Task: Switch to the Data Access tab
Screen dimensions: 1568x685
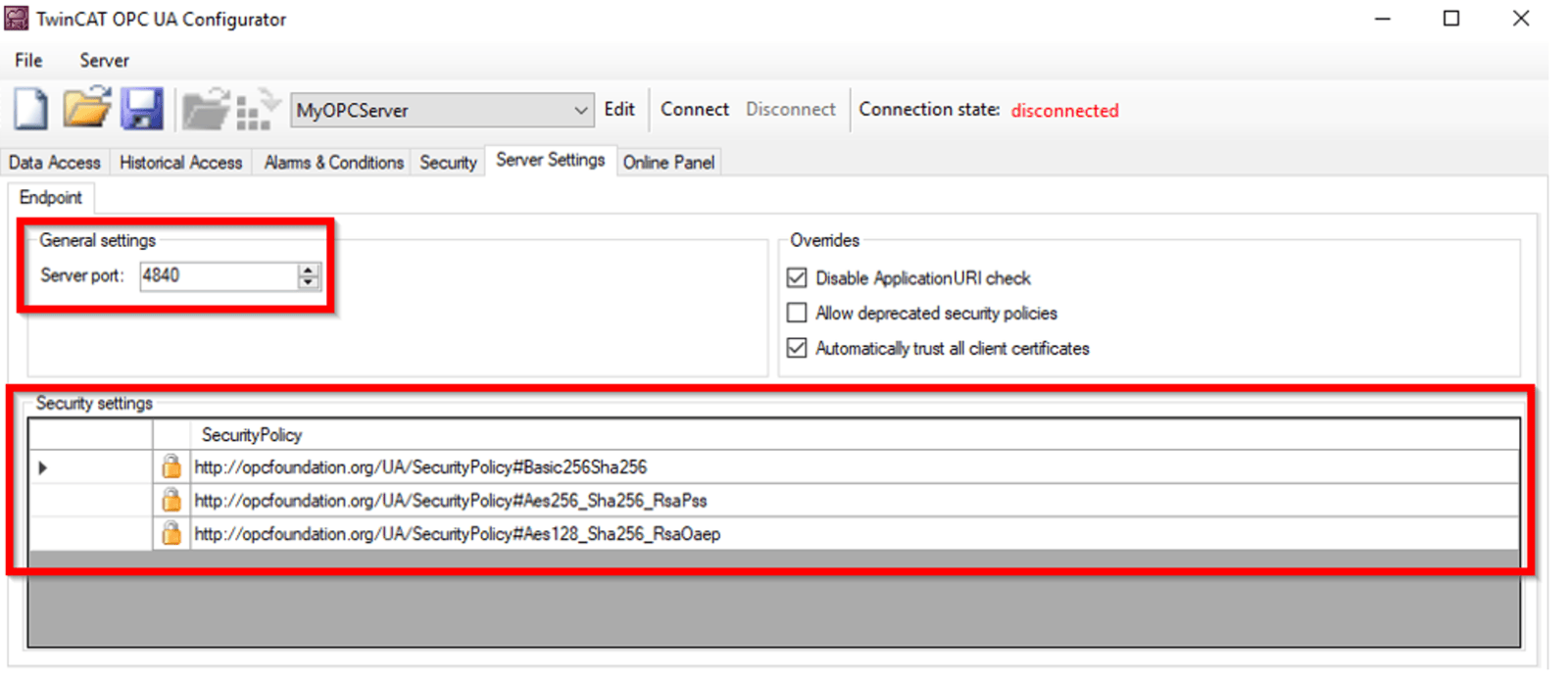Action: point(55,163)
